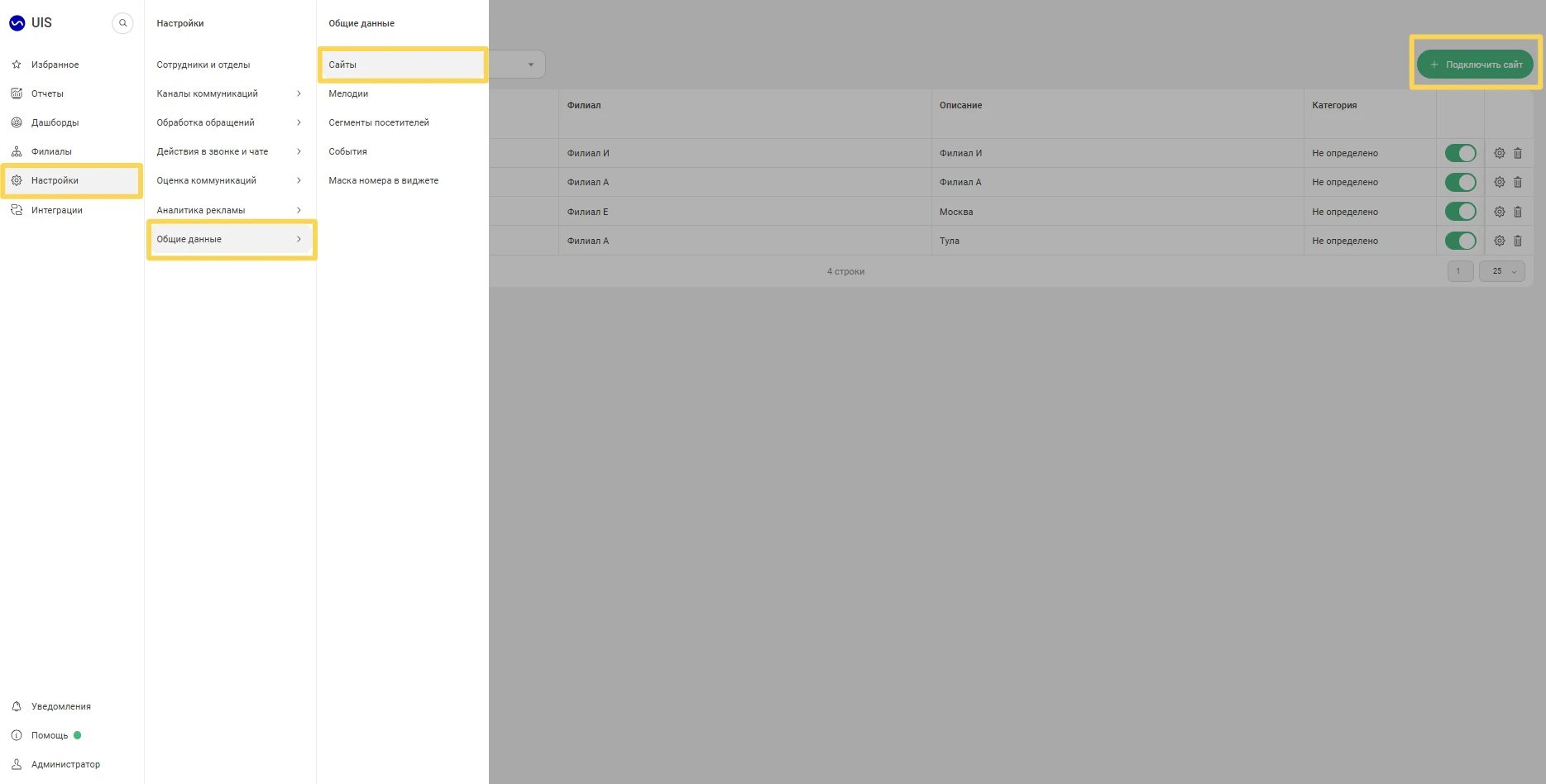This screenshot has width=1546, height=784.
Task: Click the Филиал Е cell
Action: tap(587, 212)
